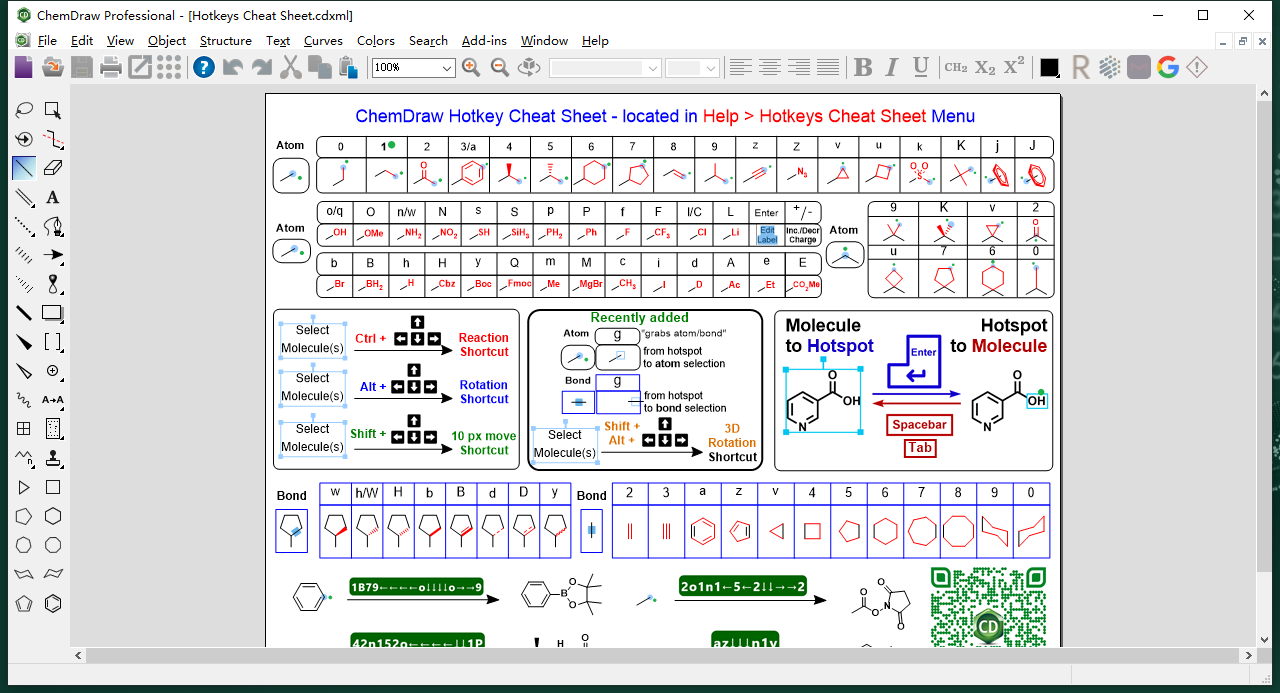The width and height of the screenshot is (1280, 693).
Task: Toggle CH2 formula formatting
Action: tap(956, 67)
